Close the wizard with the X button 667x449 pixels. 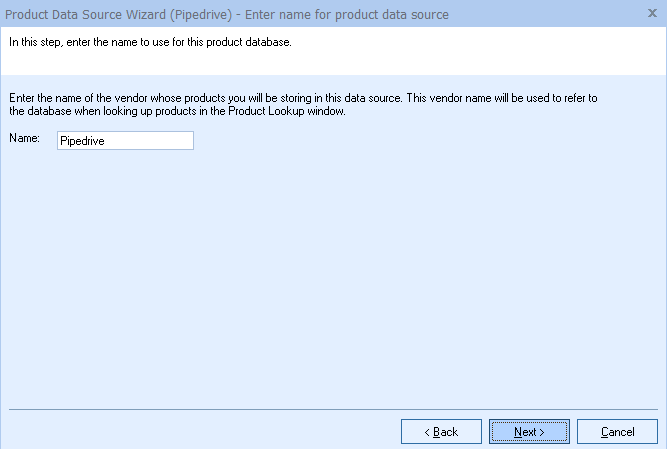652,14
